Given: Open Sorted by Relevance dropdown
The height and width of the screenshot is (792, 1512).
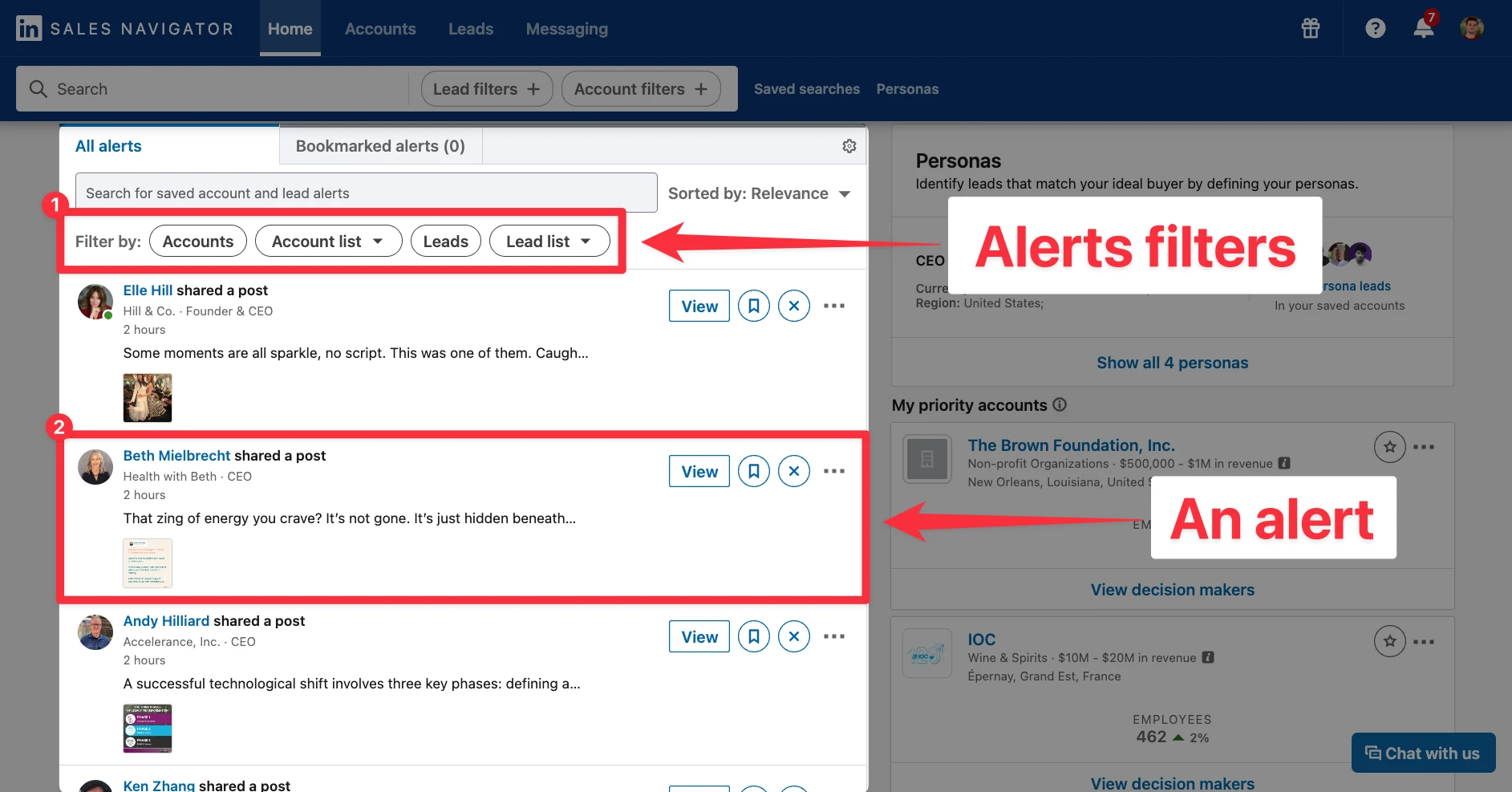Looking at the screenshot, I should pos(759,193).
